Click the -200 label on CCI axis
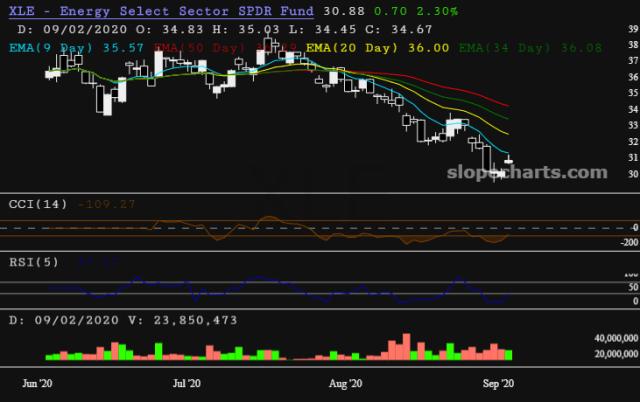Screen dimensions: 640x402 [x=629, y=242]
